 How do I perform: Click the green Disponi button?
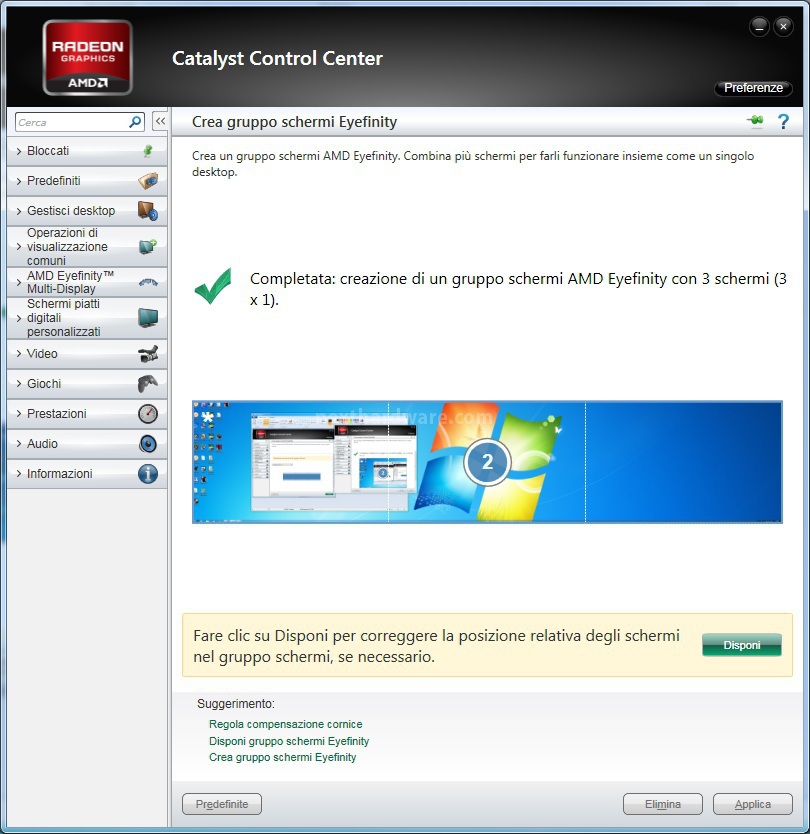click(x=742, y=645)
